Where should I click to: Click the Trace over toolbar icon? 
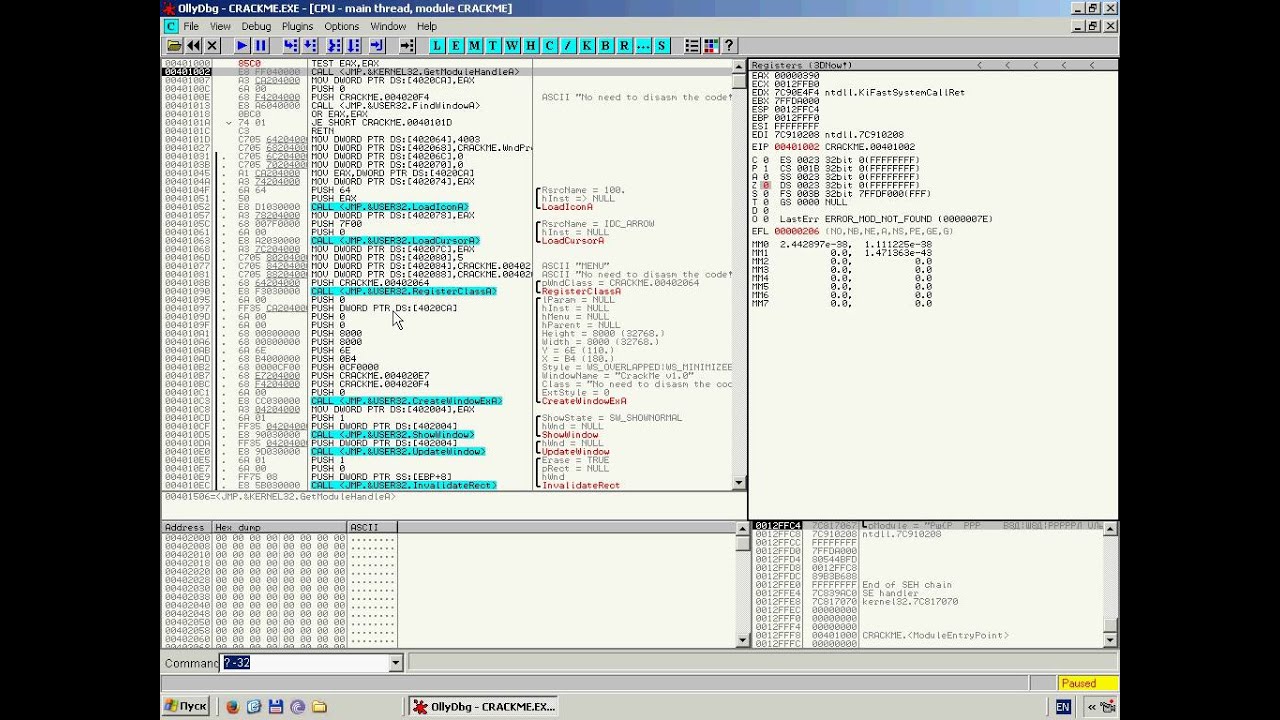coord(354,46)
